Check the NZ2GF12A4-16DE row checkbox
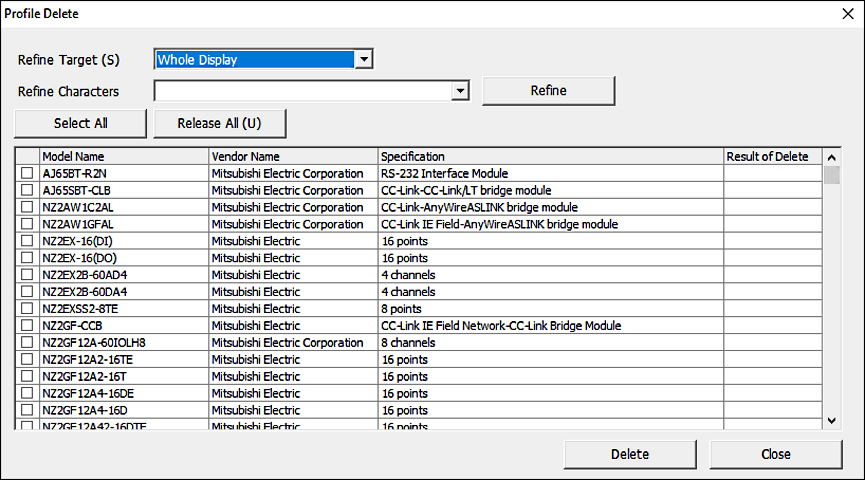Image resolution: width=865 pixels, height=480 pixels. coord(26,393)
